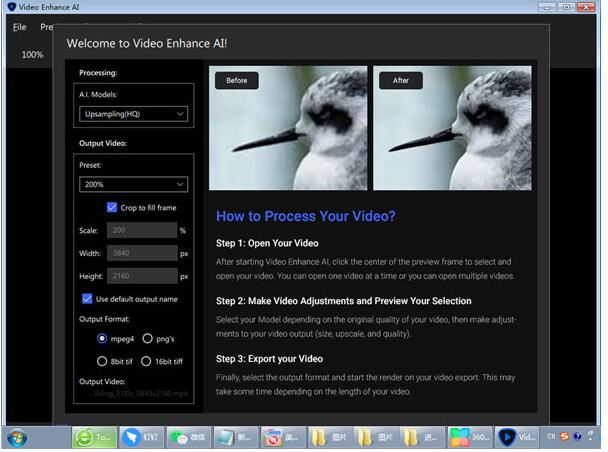Click the After label badge

click(401, 81)
